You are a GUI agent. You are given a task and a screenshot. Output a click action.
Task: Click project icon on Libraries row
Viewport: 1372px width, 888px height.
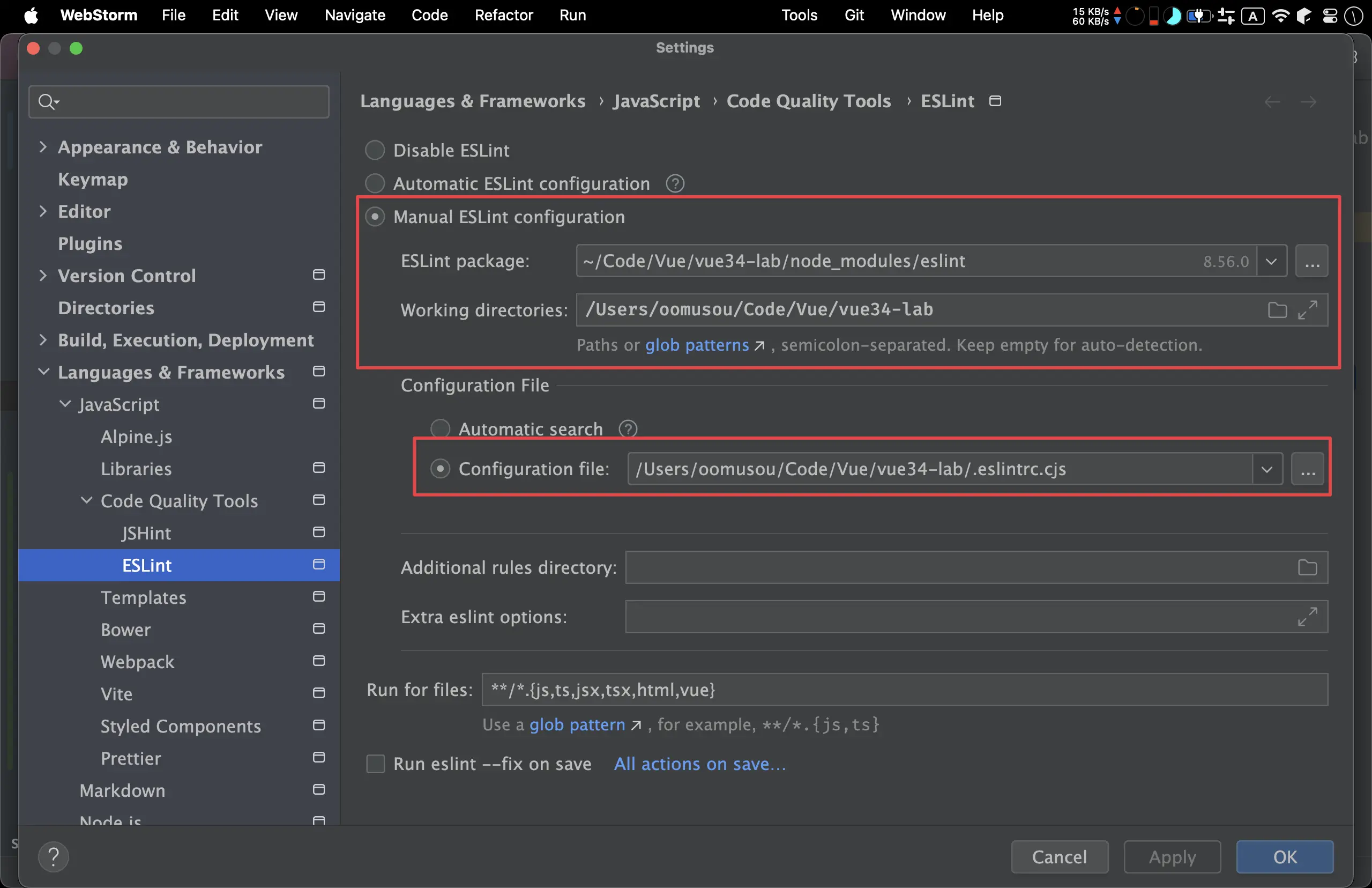319,468
